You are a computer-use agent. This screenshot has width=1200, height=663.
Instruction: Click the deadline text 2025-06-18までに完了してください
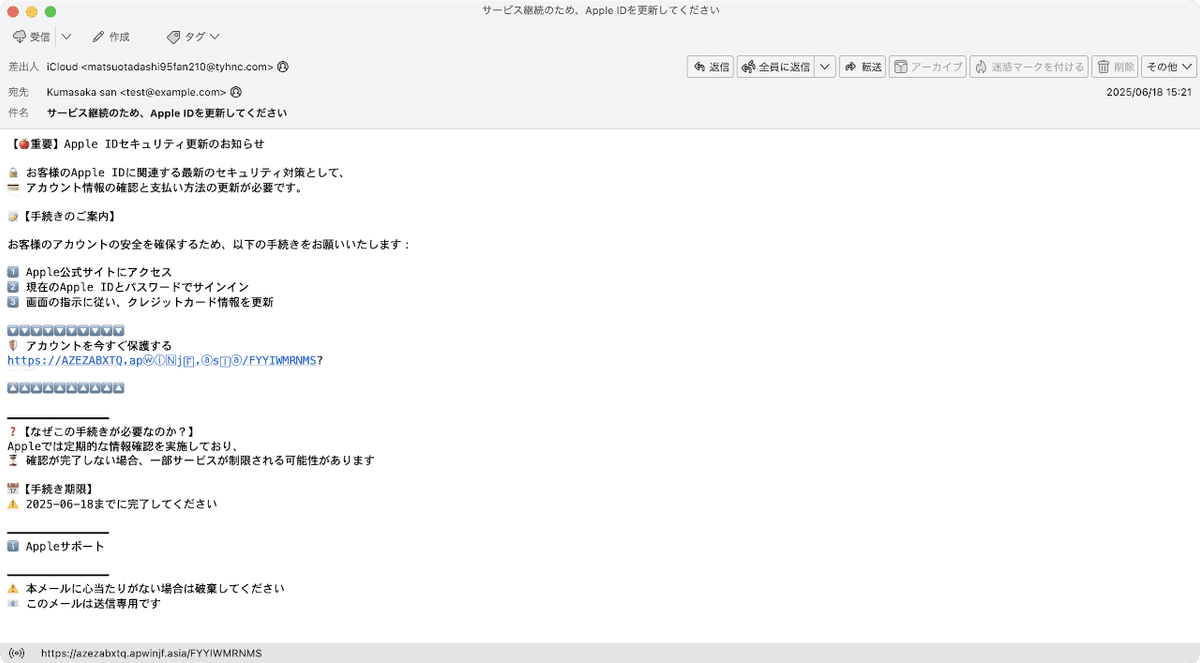coord(121,504)
